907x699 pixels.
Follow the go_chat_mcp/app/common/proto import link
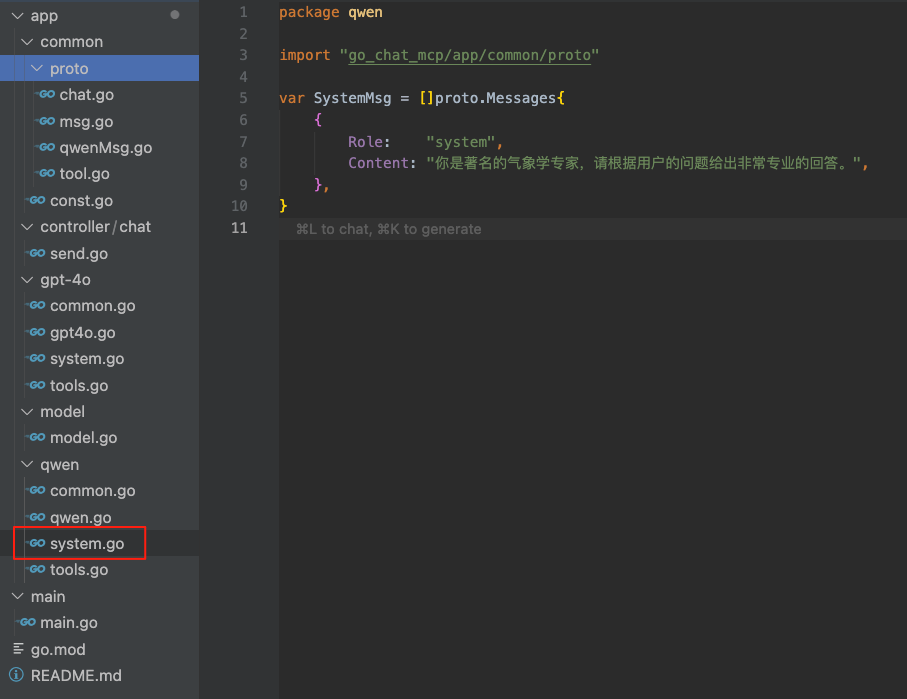pyautogui.click(x=469, y=55)
